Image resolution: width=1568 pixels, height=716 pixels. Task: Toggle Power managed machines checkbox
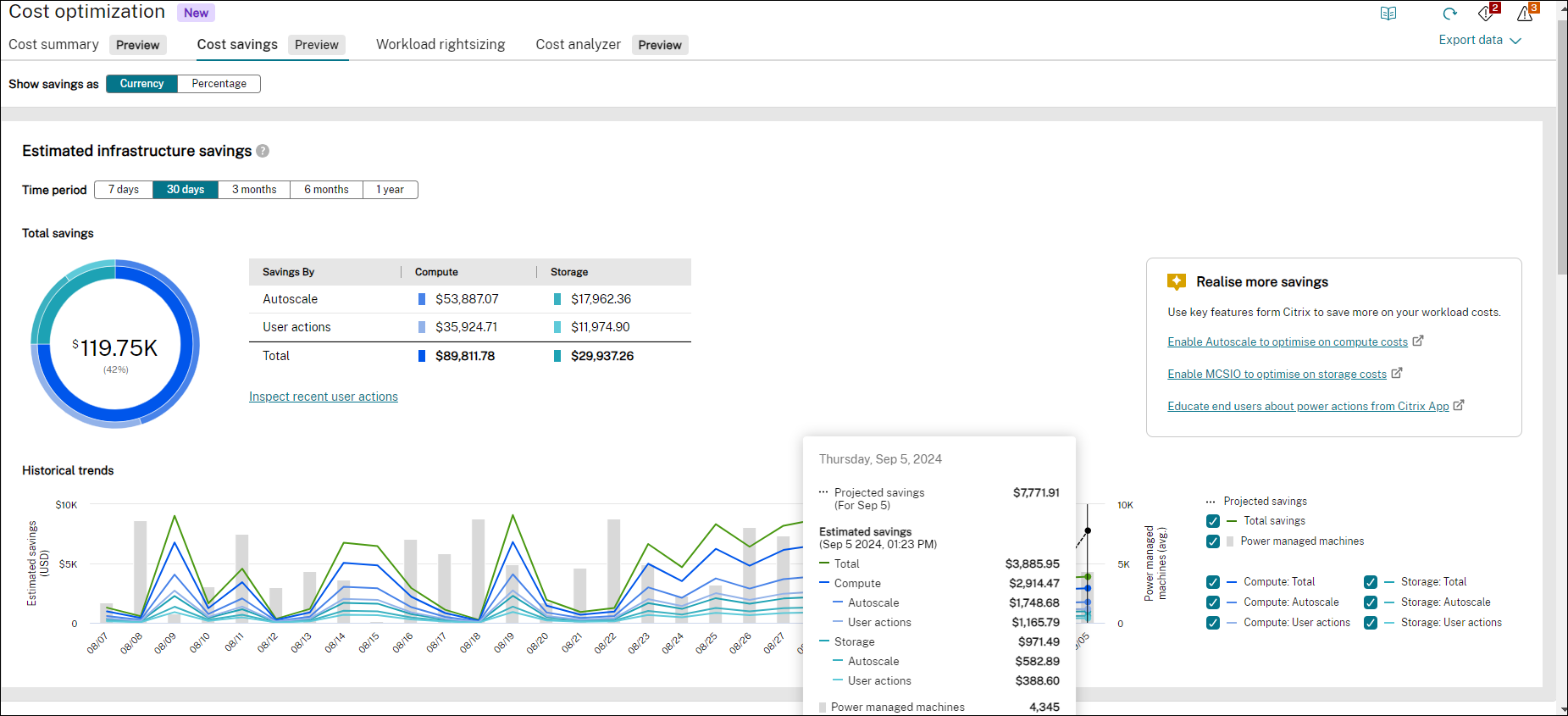(1213, 541)
